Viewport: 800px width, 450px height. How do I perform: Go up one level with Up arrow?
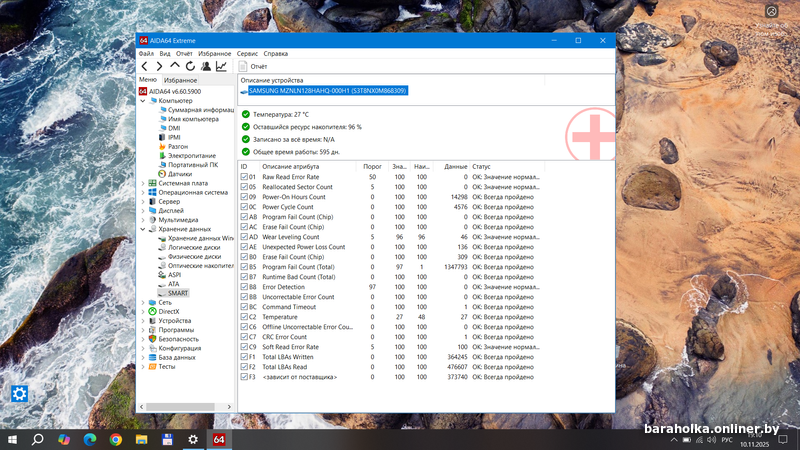pyautogui.click(x=175, y=66)
